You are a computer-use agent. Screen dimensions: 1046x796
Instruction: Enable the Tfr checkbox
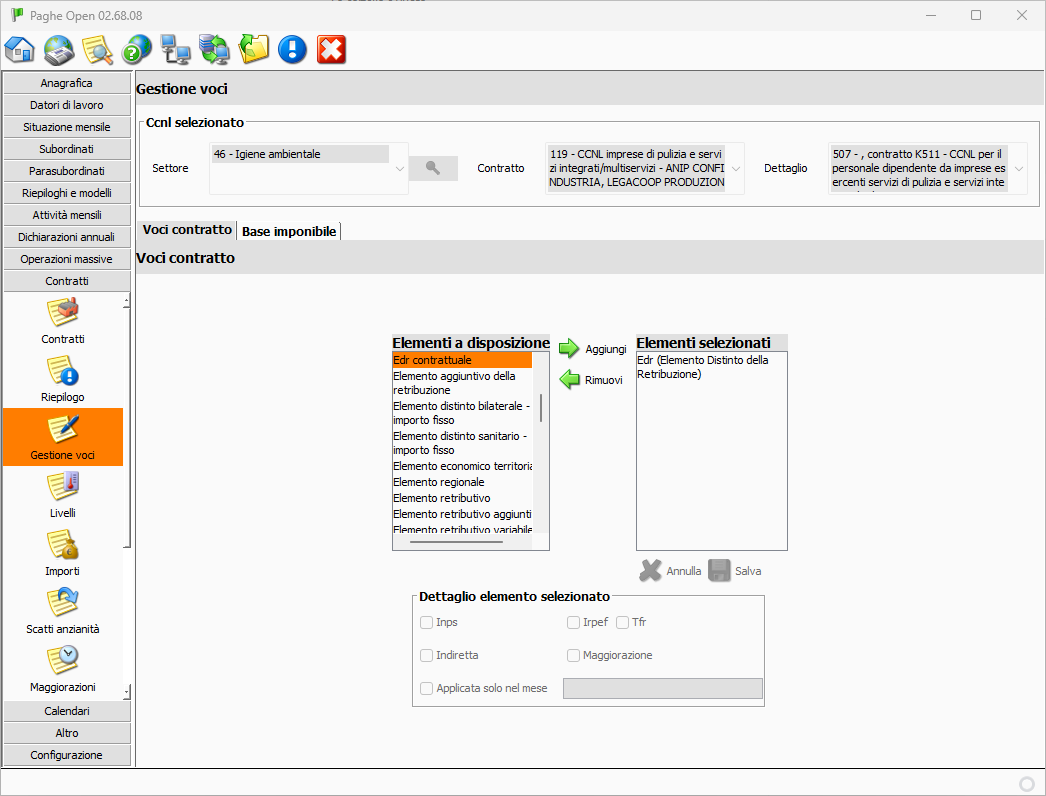pos(623,622)
